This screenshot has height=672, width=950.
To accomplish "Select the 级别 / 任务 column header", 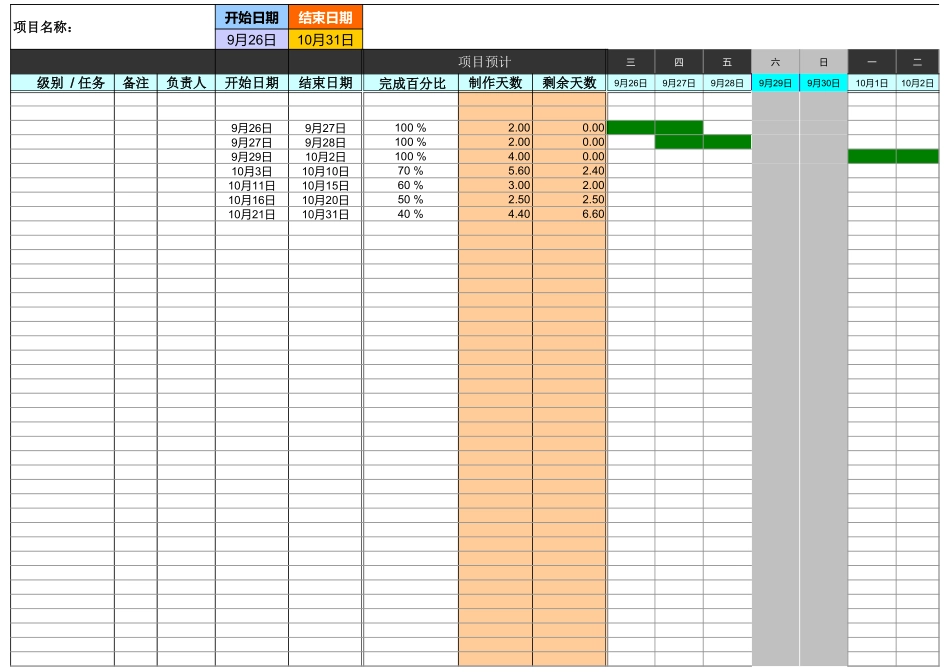I will pyautogui.click(x=71, y=83).
